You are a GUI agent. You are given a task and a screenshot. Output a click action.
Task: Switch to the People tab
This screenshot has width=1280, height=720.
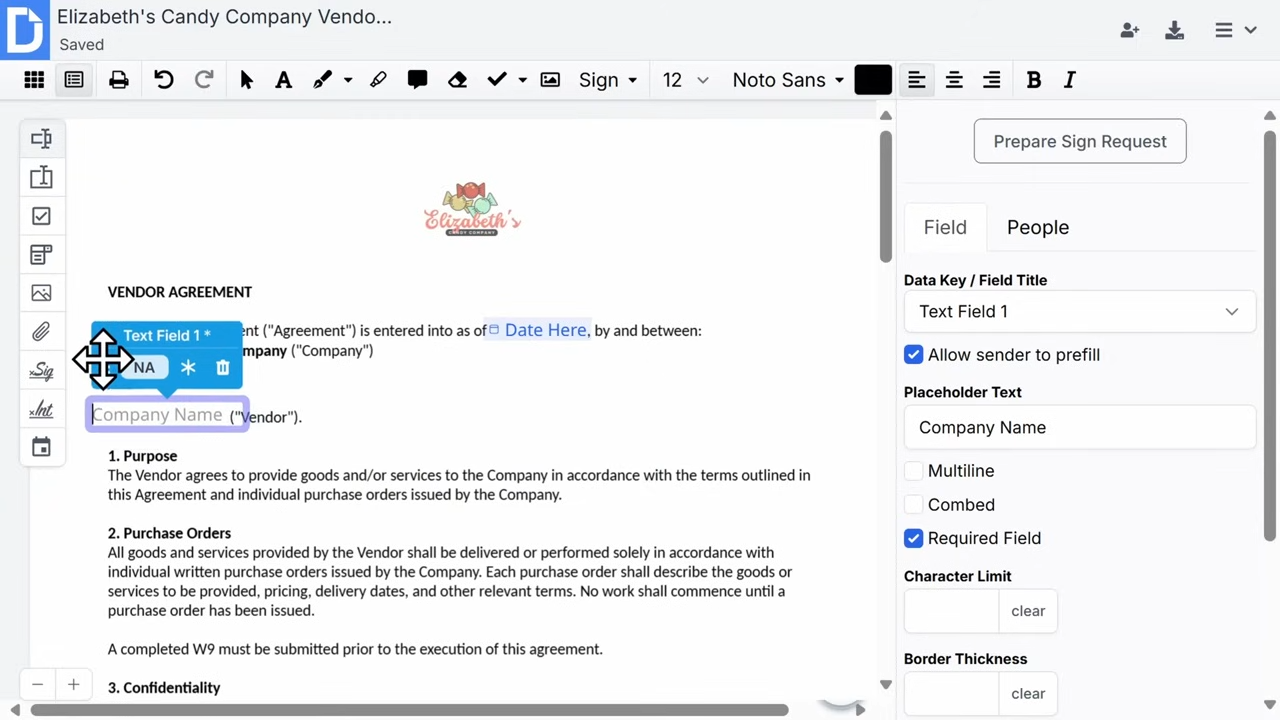point(1038,228)
